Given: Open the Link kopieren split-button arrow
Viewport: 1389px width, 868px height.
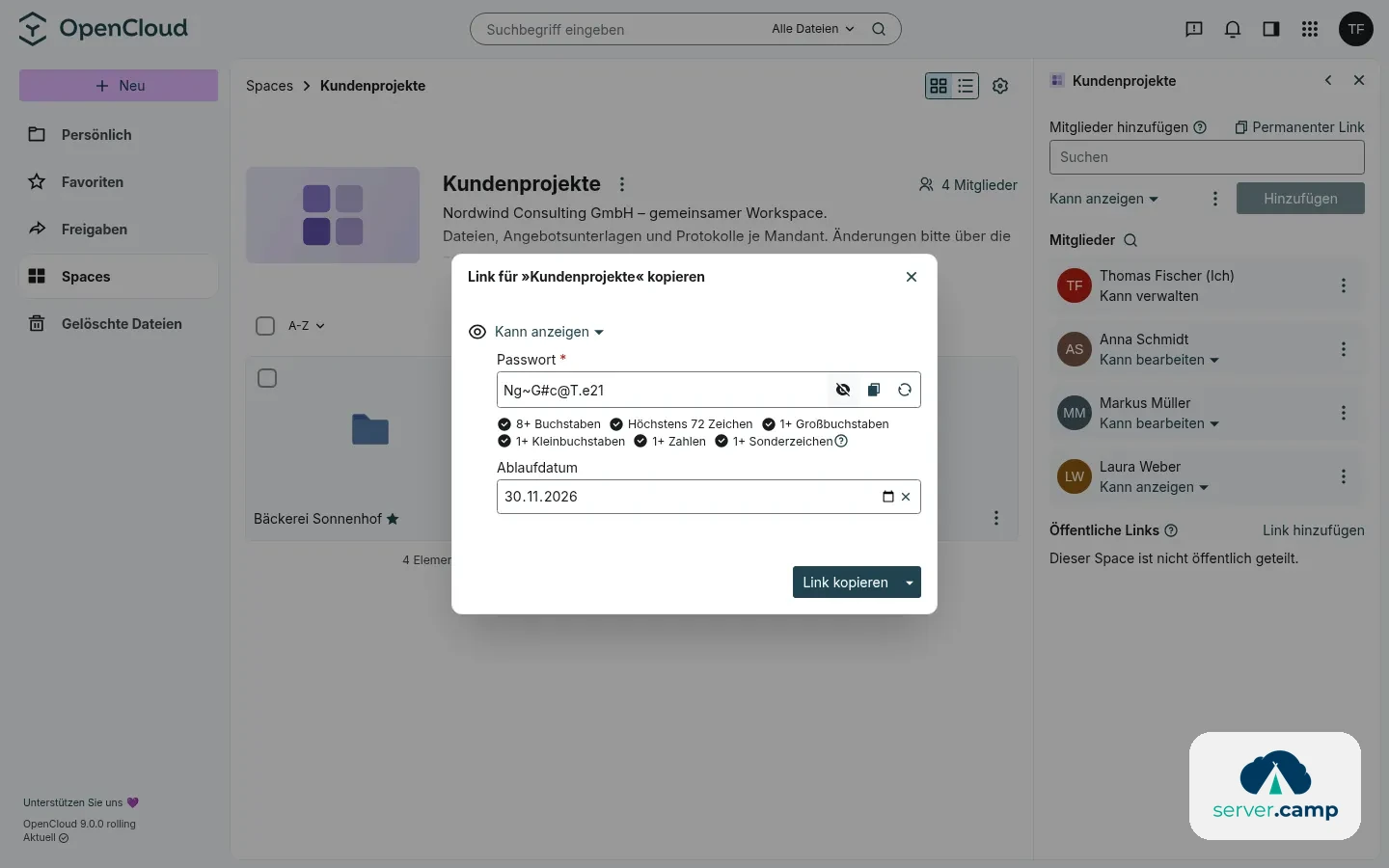Looking at the screenshot, I should click(910, 583).
